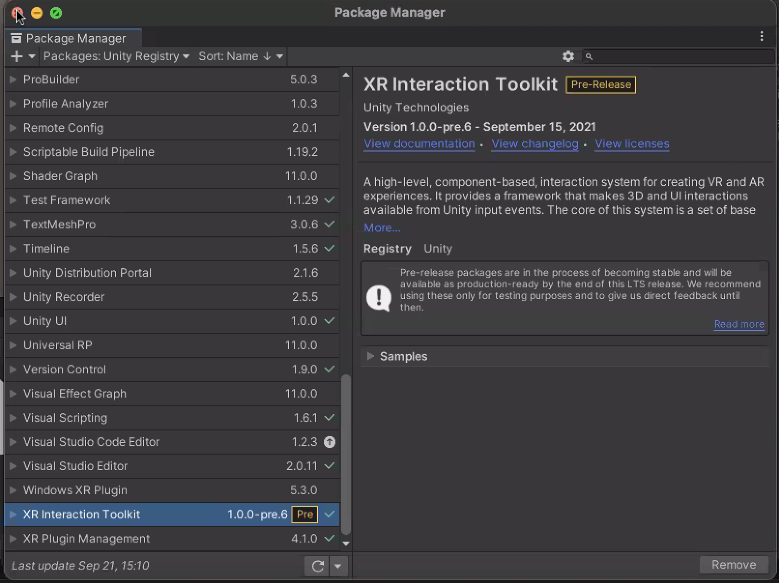
Task: Expand the Samples section
Action: [x=370, y=356]
